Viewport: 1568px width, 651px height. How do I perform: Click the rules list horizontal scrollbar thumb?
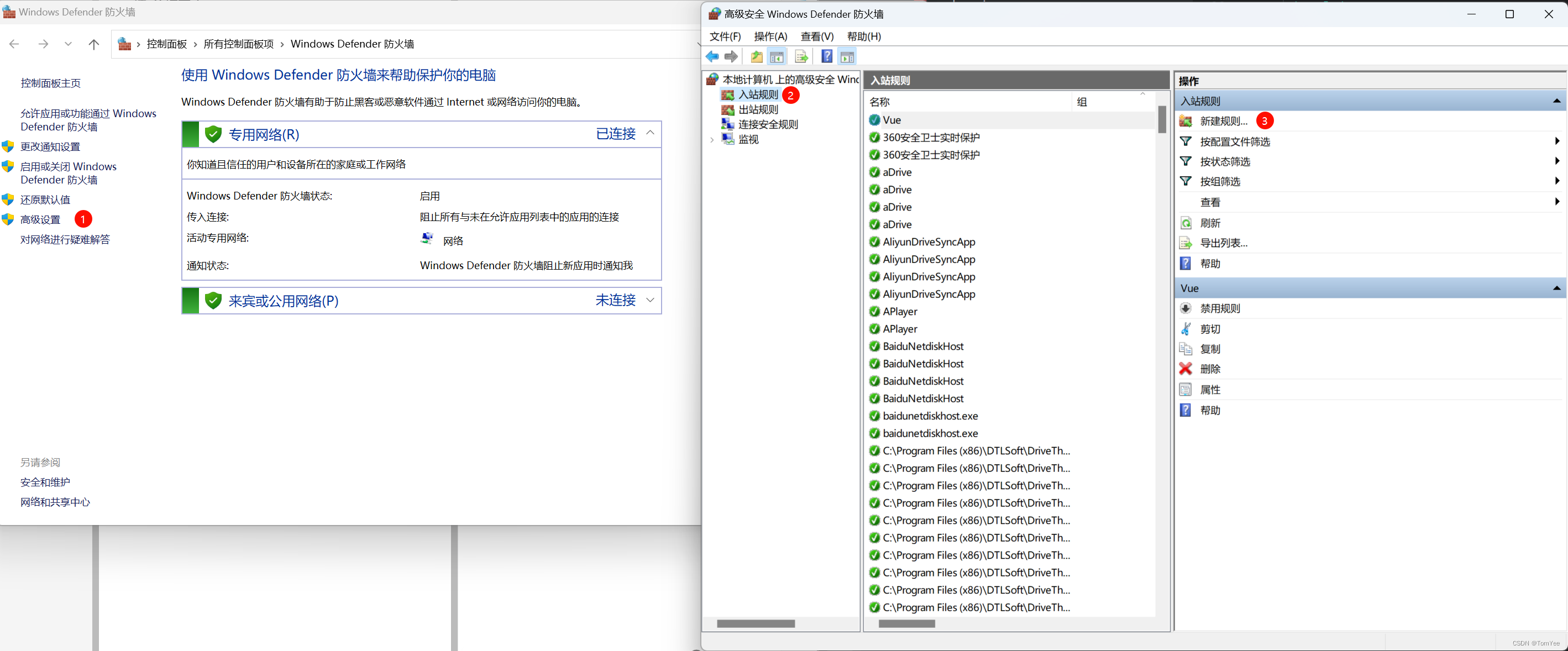[906, 623]
